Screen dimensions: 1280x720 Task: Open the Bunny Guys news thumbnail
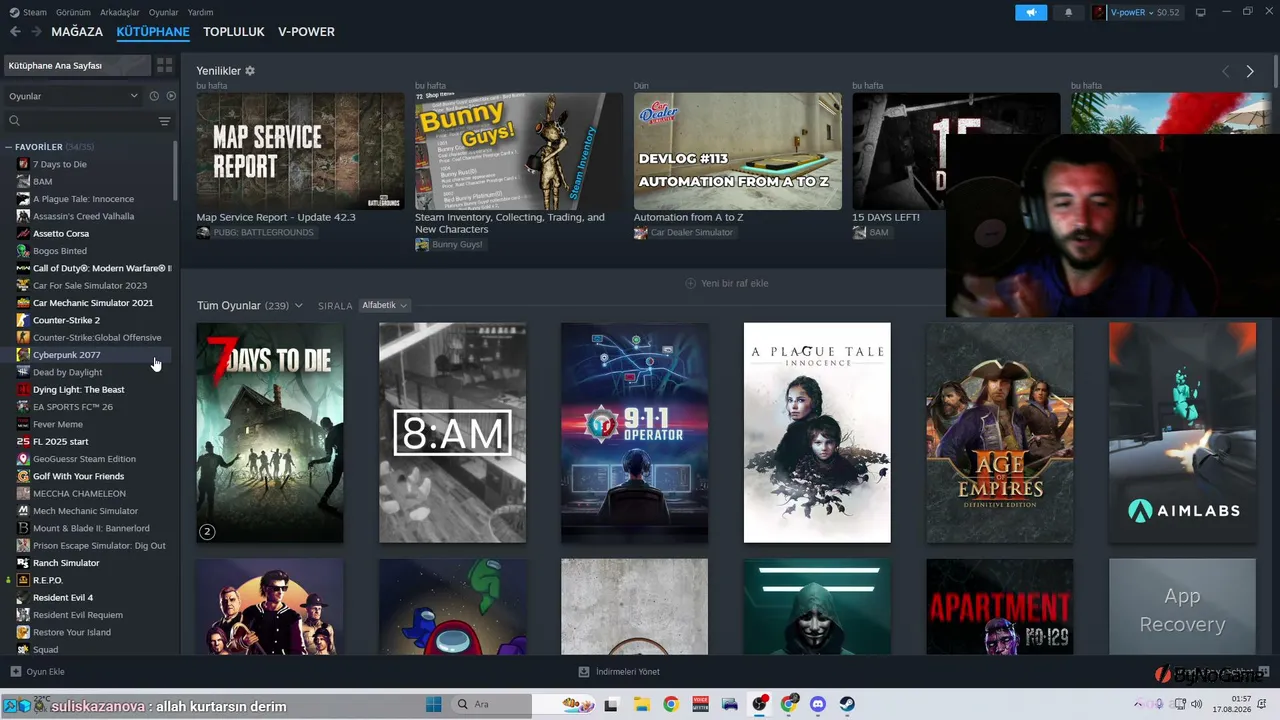click(x=519, y=151)
